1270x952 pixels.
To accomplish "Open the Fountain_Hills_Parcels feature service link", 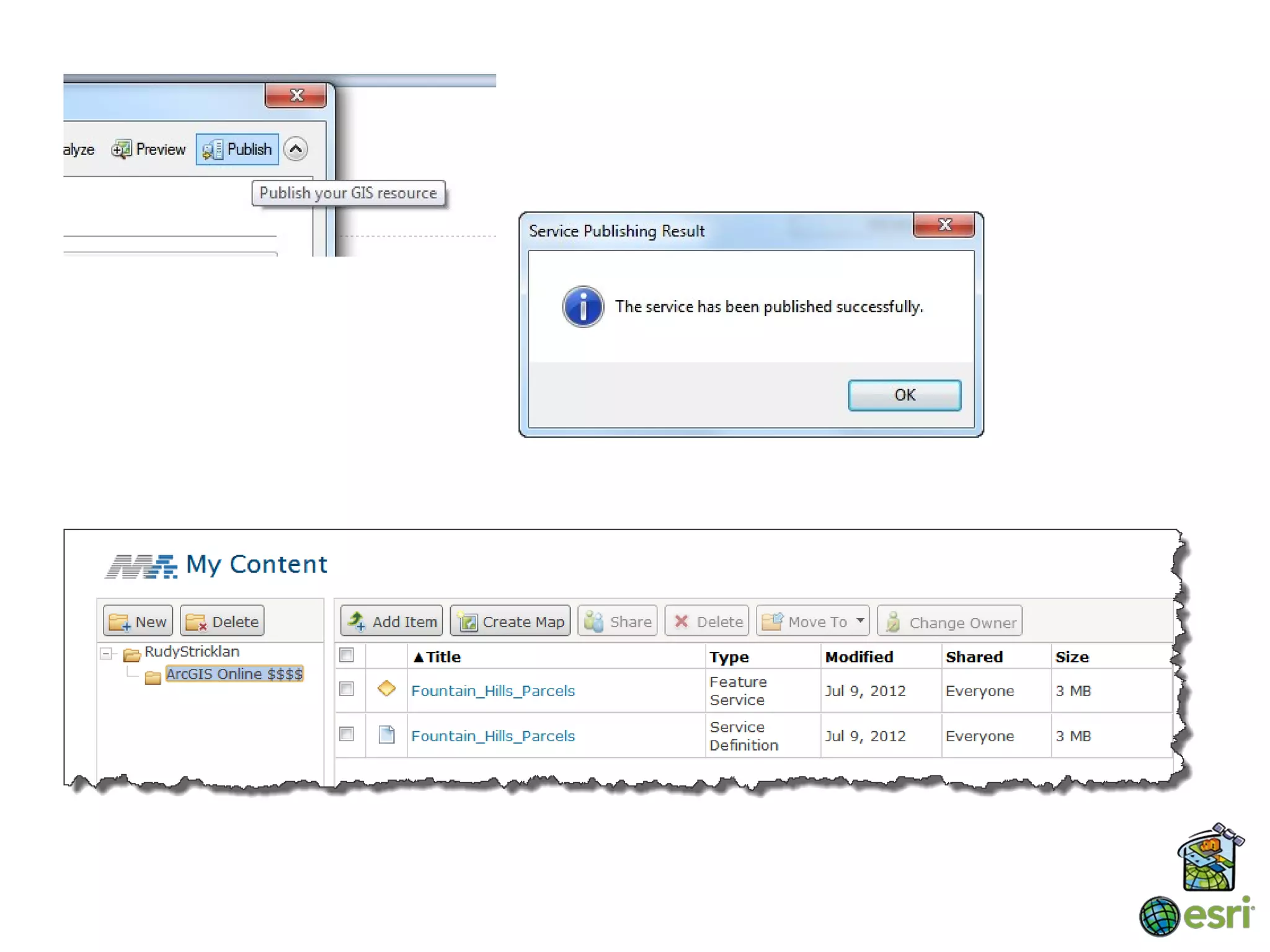I will (493, 690).
